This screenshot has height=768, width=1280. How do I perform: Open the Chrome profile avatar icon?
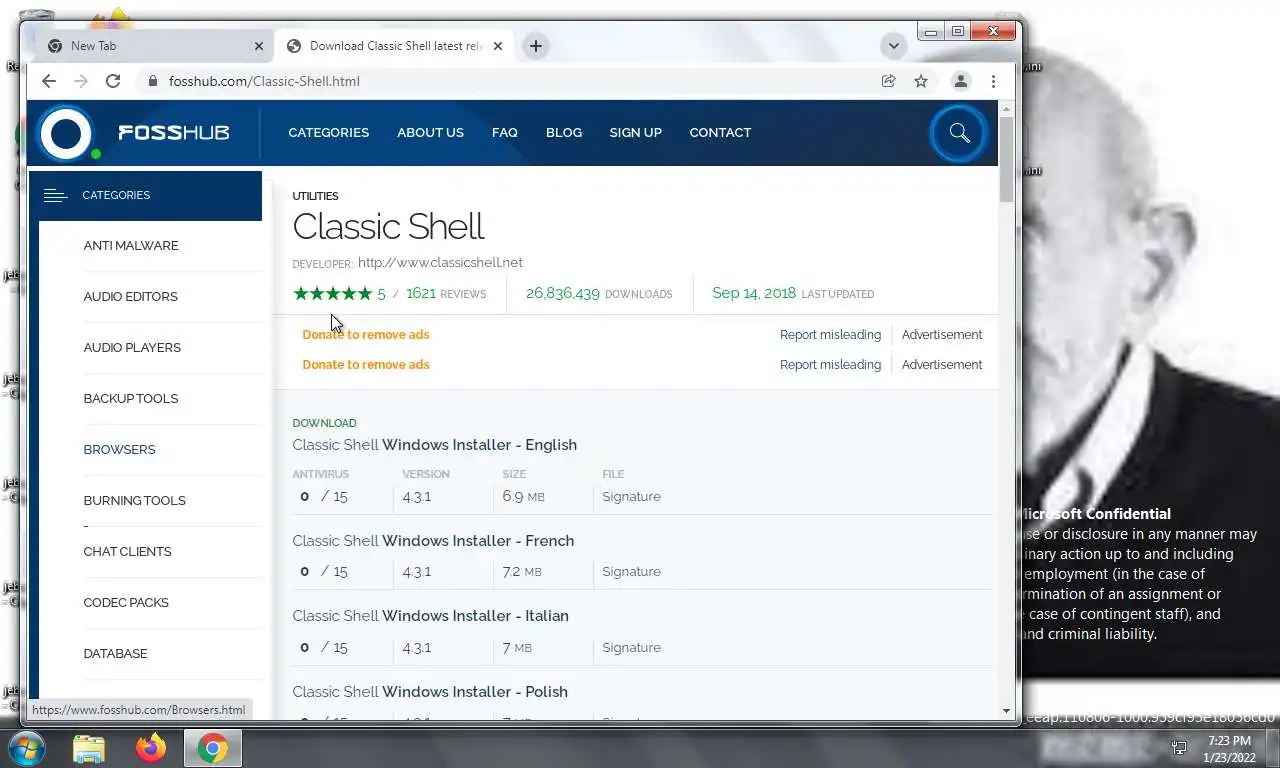[x=960, y=81]
